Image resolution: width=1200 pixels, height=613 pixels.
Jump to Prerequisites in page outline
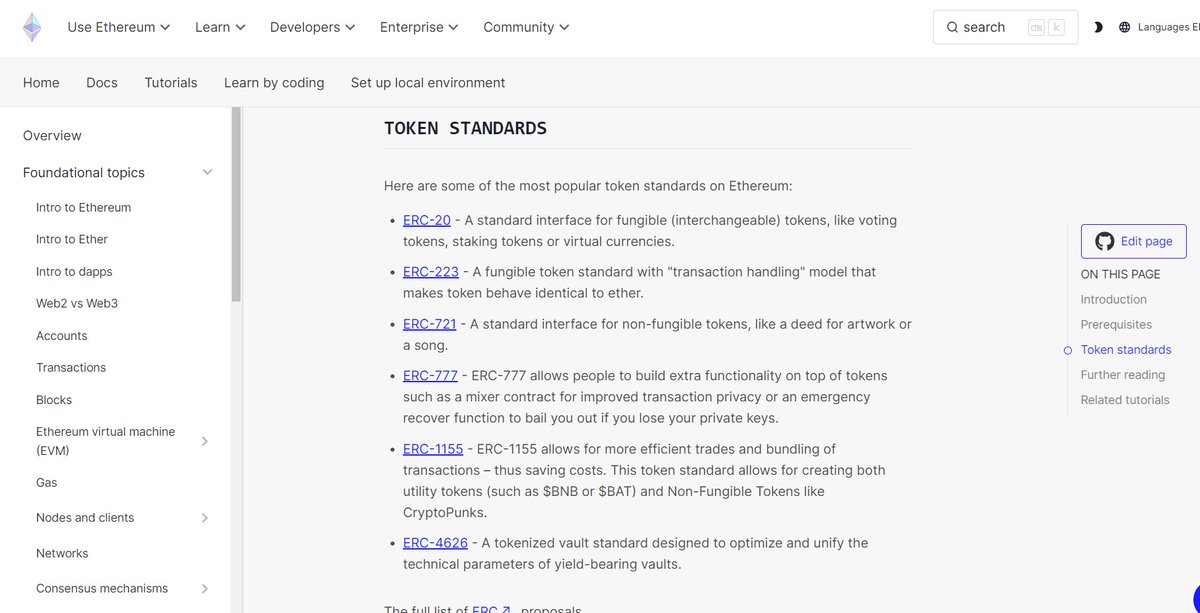click(x=1116, y=324)
